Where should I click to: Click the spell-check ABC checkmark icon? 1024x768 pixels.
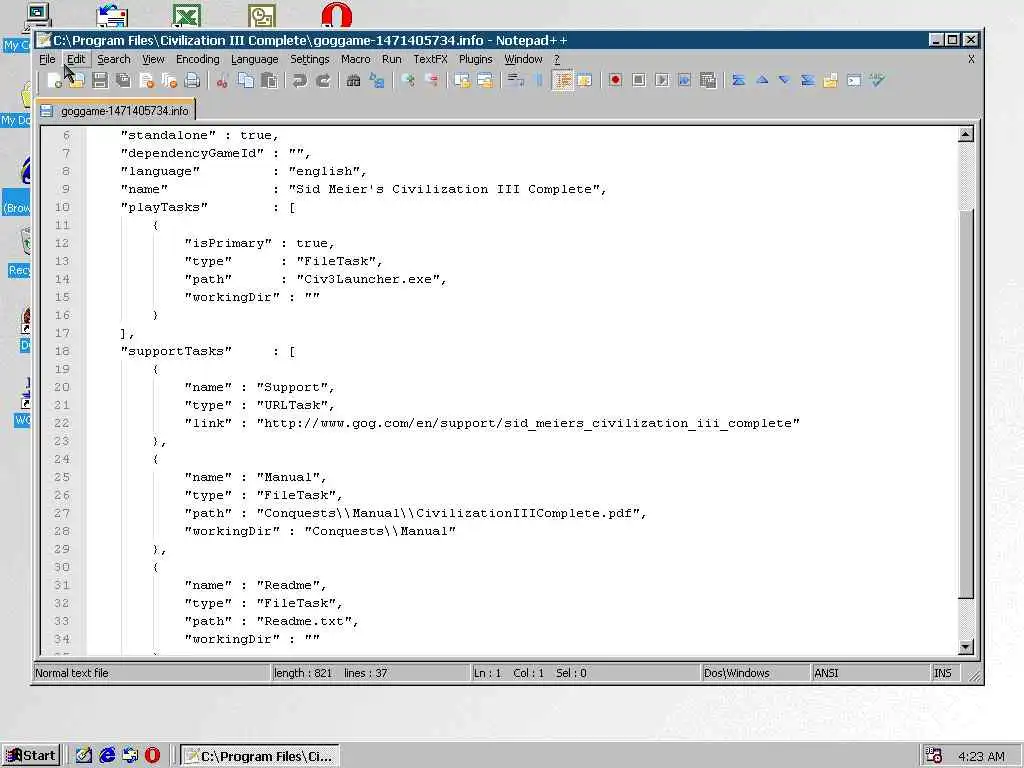coord(877,80)
